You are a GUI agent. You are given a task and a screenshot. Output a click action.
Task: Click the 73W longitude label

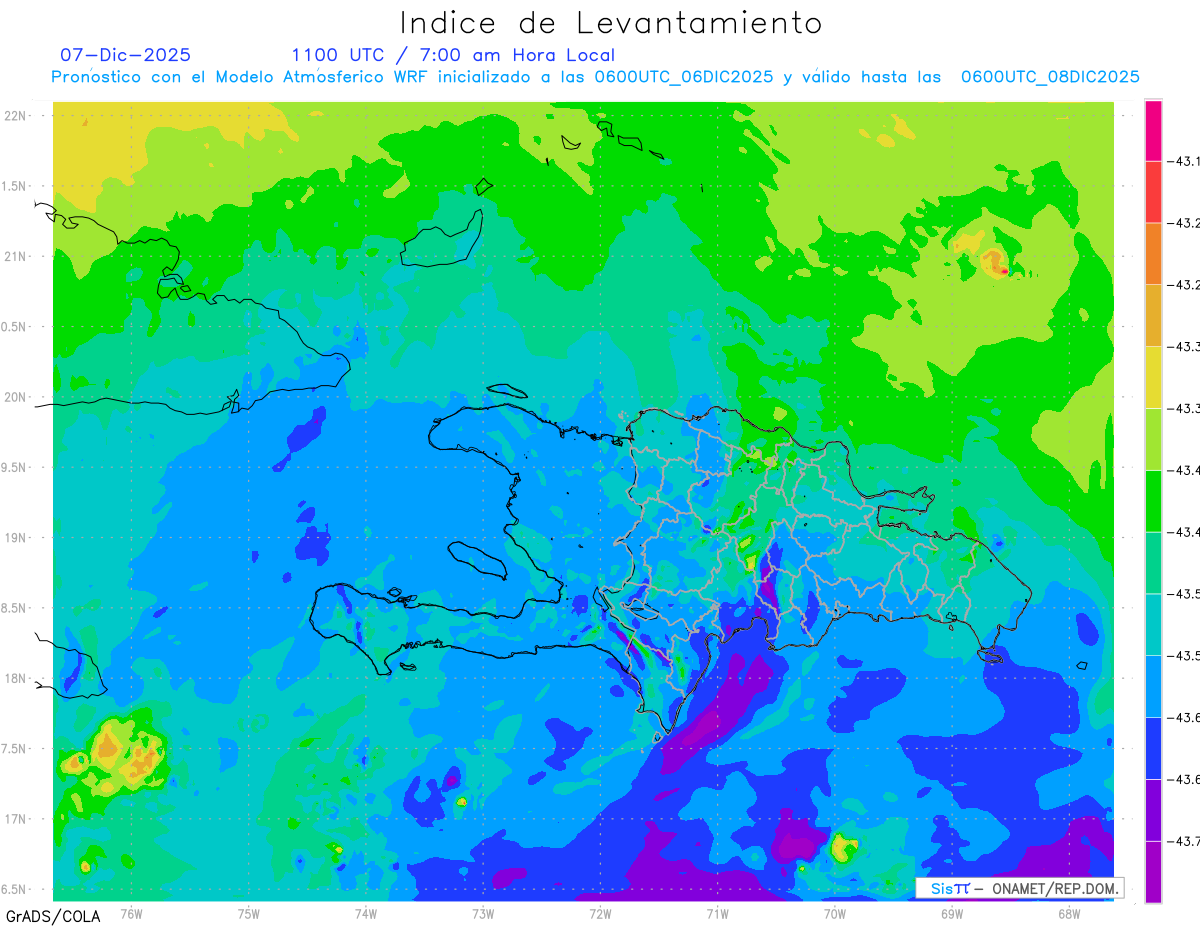click(x=483, y=913)
